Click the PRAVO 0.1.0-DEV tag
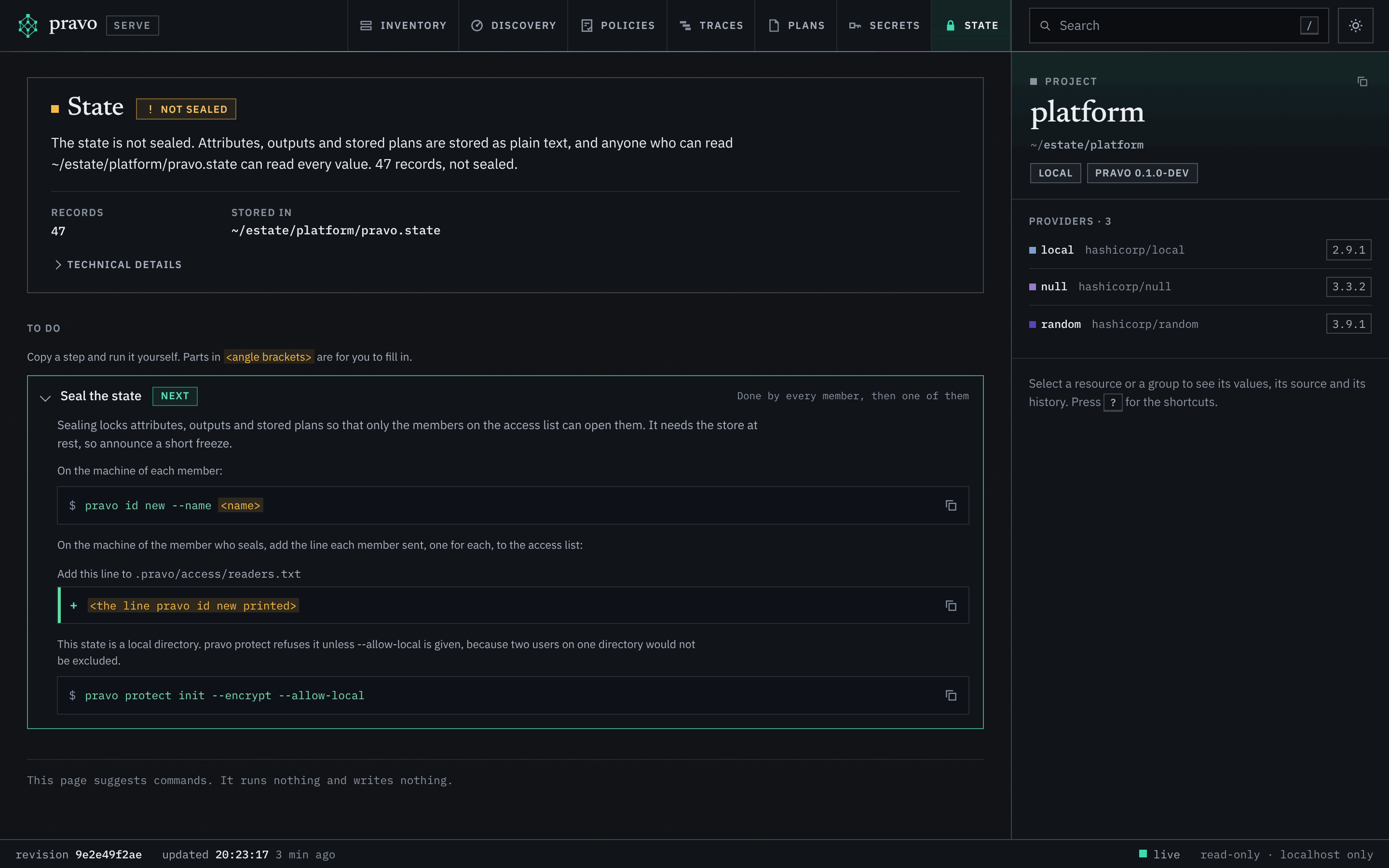The image size is (1389, 868). click(1142, 173)
